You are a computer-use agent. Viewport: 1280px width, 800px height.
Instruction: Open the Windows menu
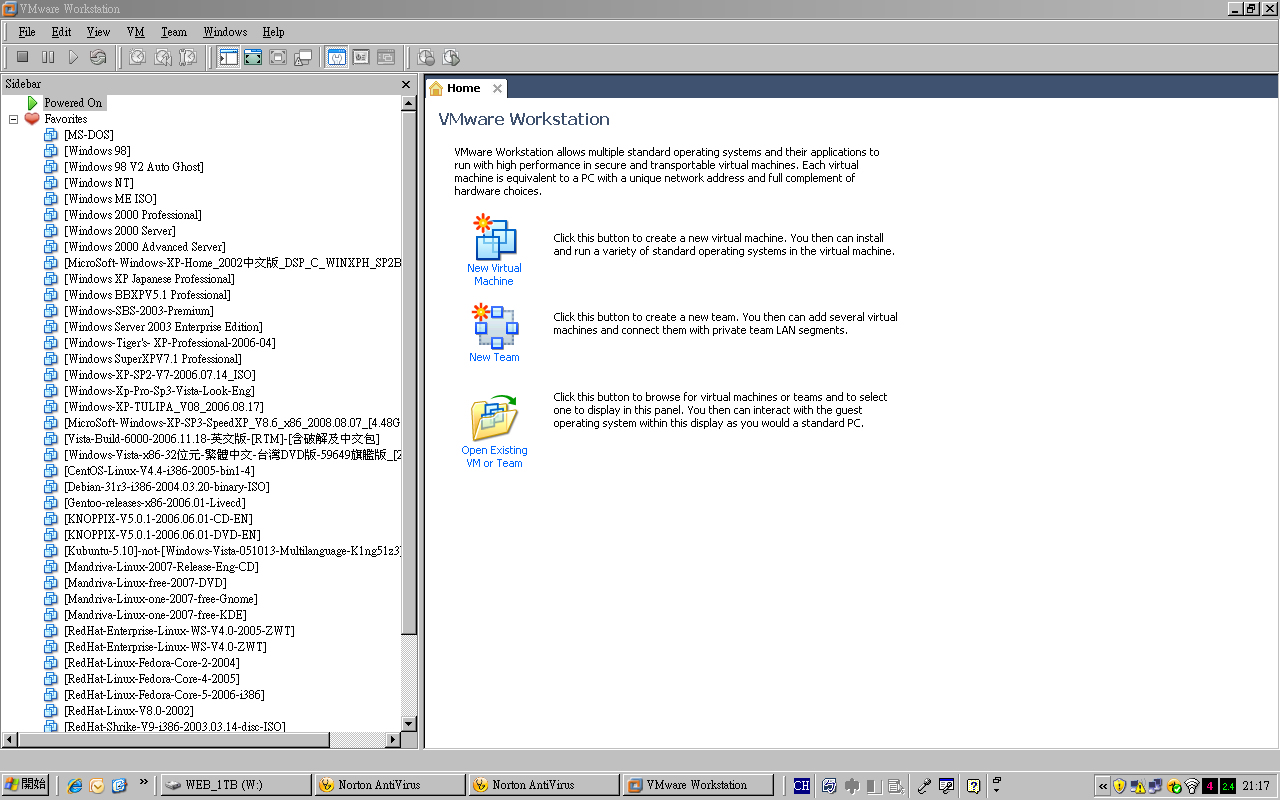pyautogui.click(x=225, y=32)
